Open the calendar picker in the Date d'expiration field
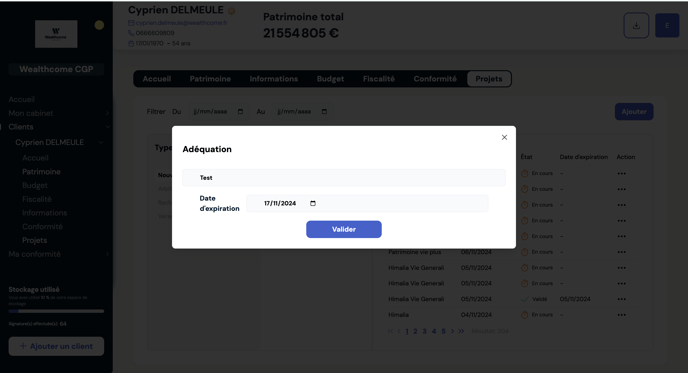The width and height of the screenshot is (688, 373). [x=313, y=203]
